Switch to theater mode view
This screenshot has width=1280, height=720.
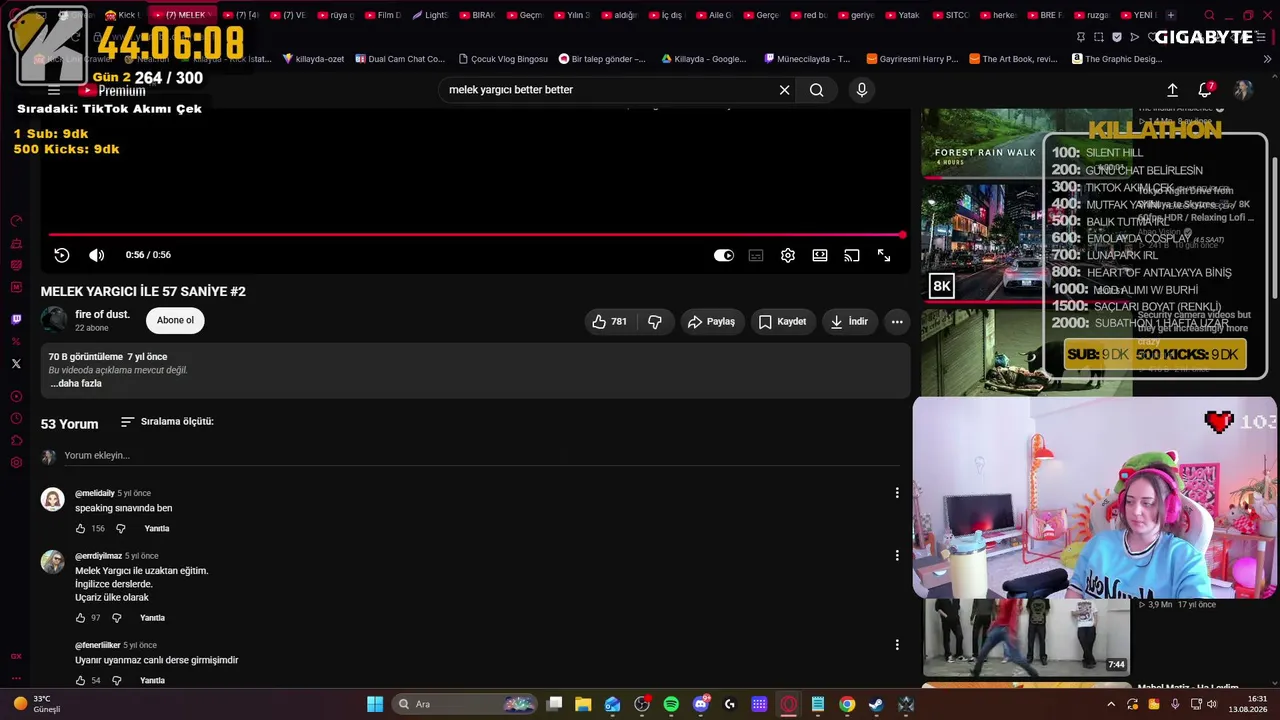pos(820,255)
